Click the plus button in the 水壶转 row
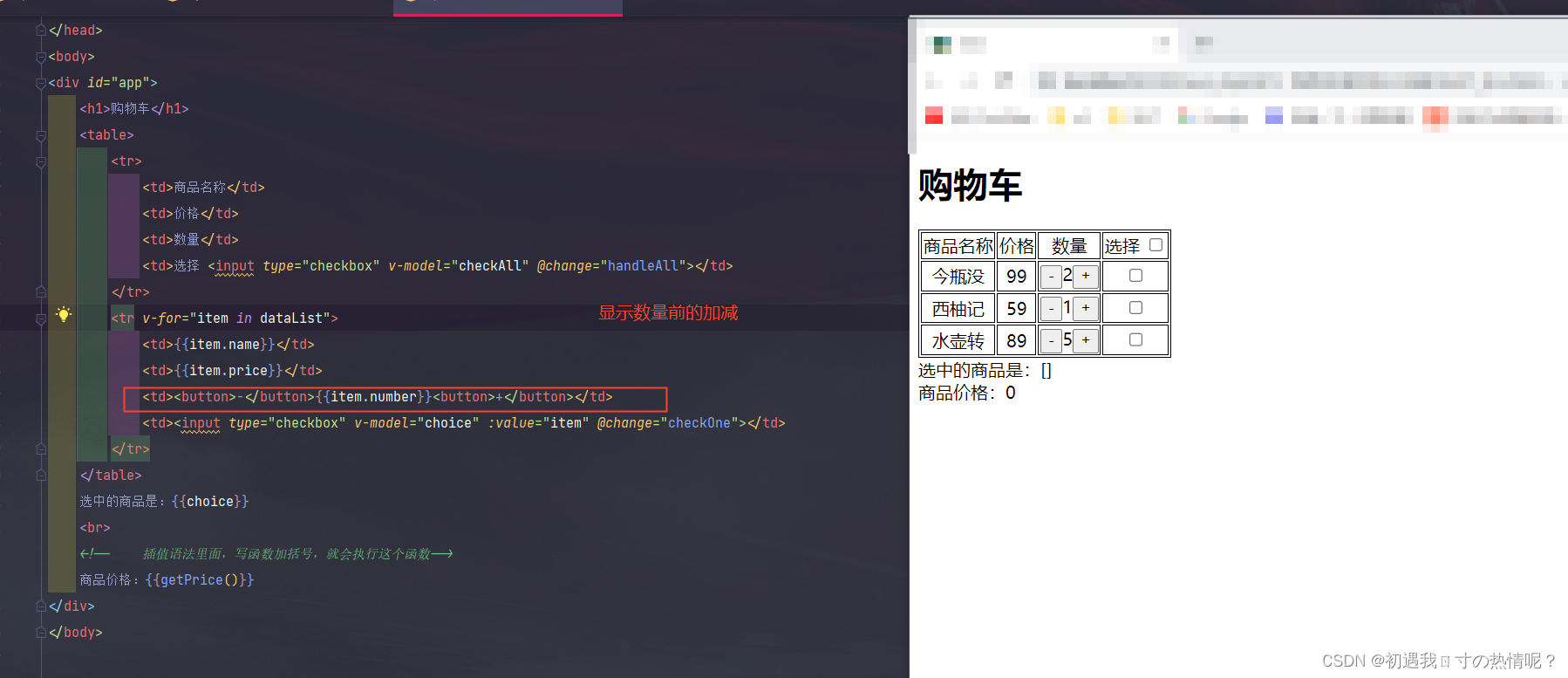The width and height of the screenshot is (1568, 678). (x=1086, y=341)
